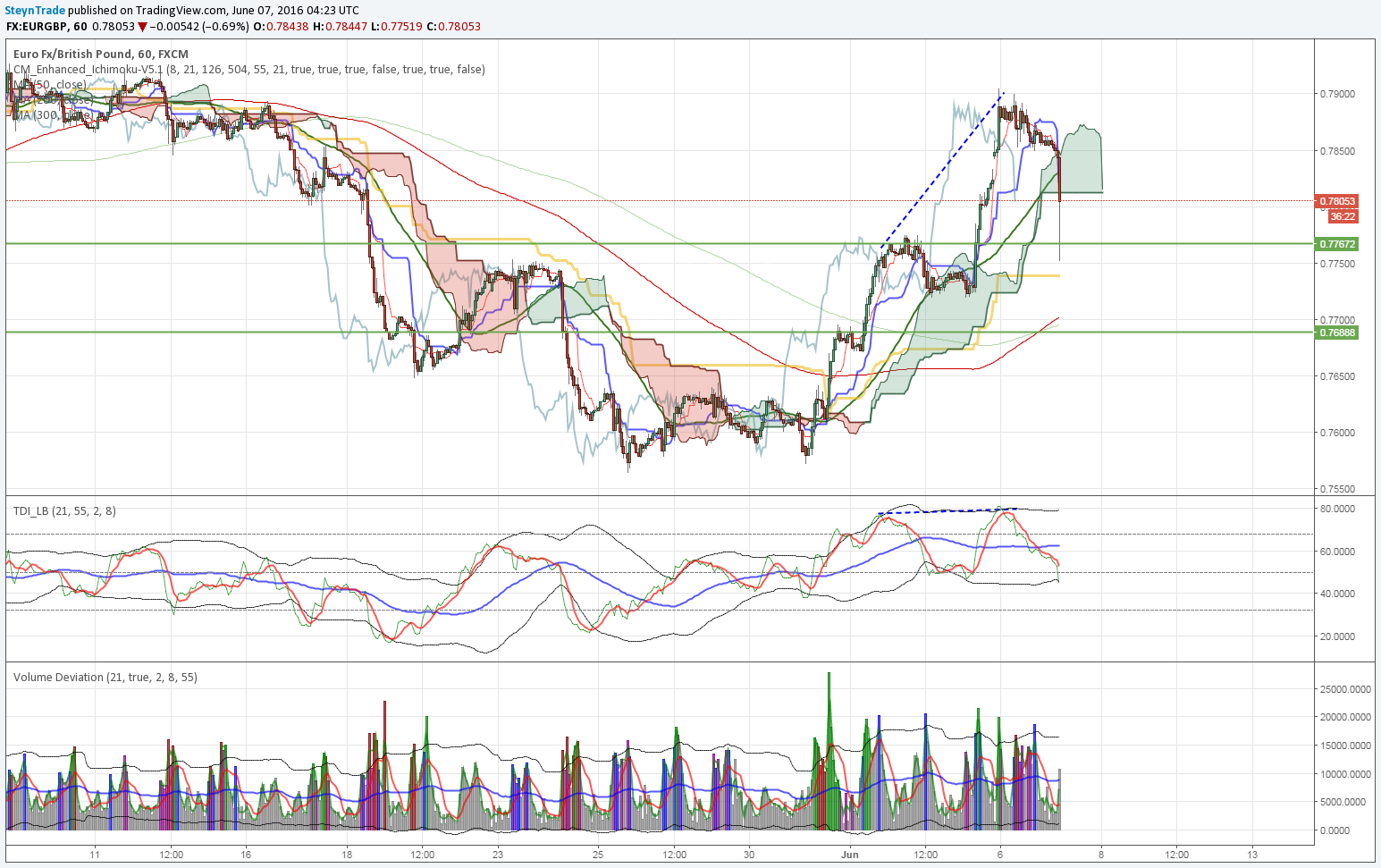Click the 'Euro Fx/British Pound, 60, FXCM' title
The image size is (1381, 868).
click(x=101, y=55)
